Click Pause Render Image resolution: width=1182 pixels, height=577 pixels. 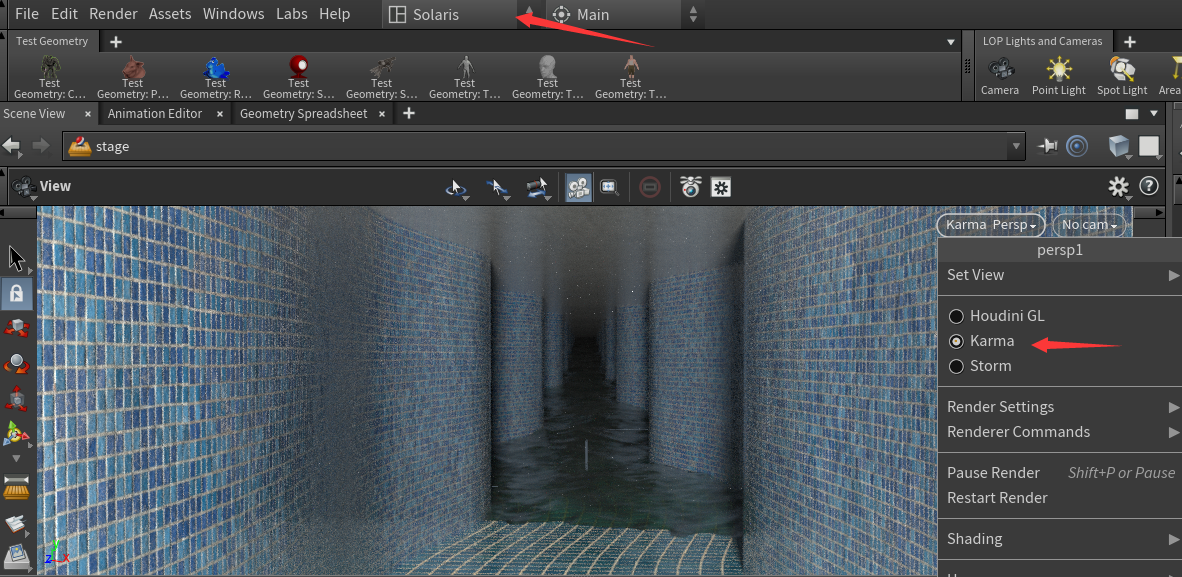pos(993,472)
